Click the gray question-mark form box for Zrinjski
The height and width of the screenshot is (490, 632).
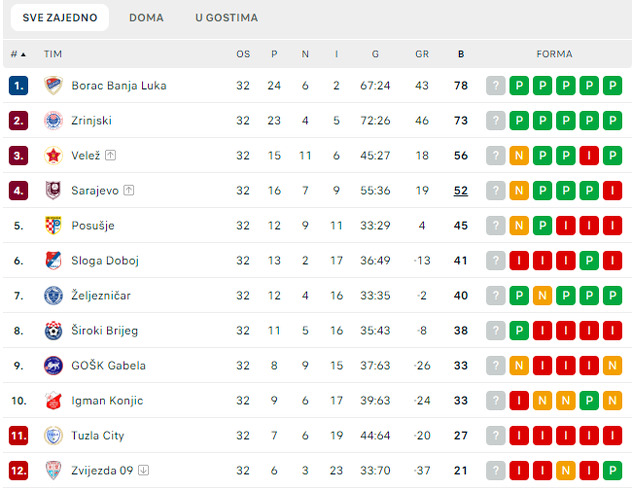click(494, 121)
